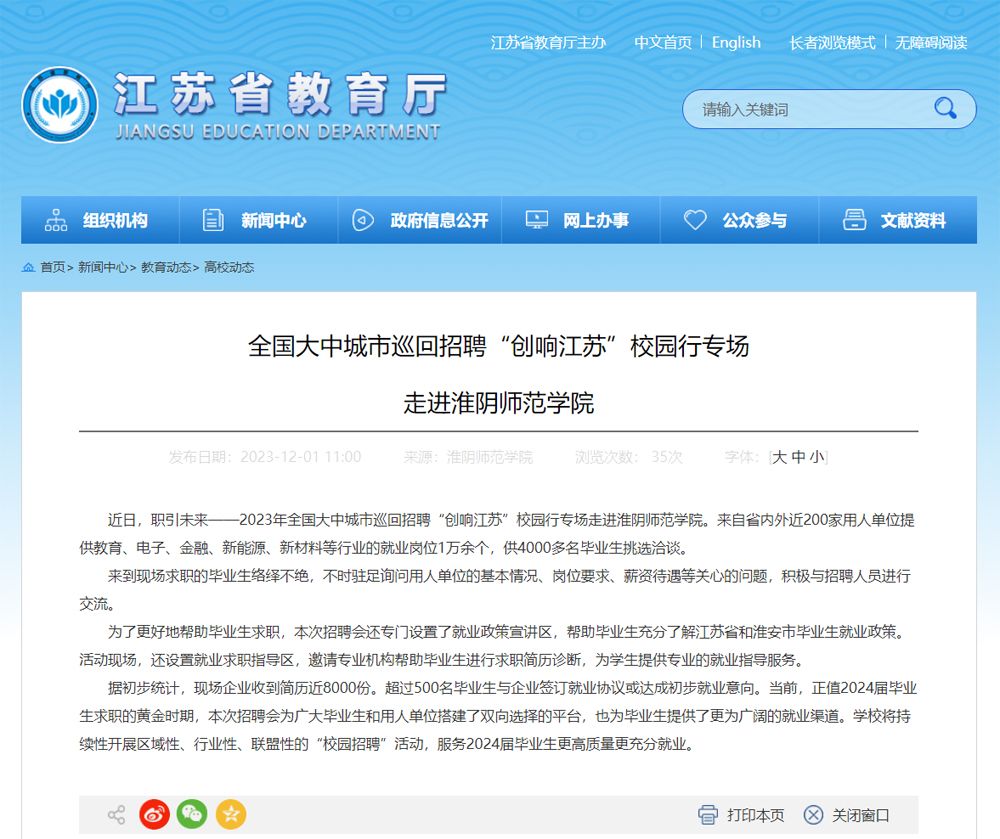This screenshot has height=839, width=1000.
Task: Click the 政府信息公开 circular icon
Action: (363, 220)
